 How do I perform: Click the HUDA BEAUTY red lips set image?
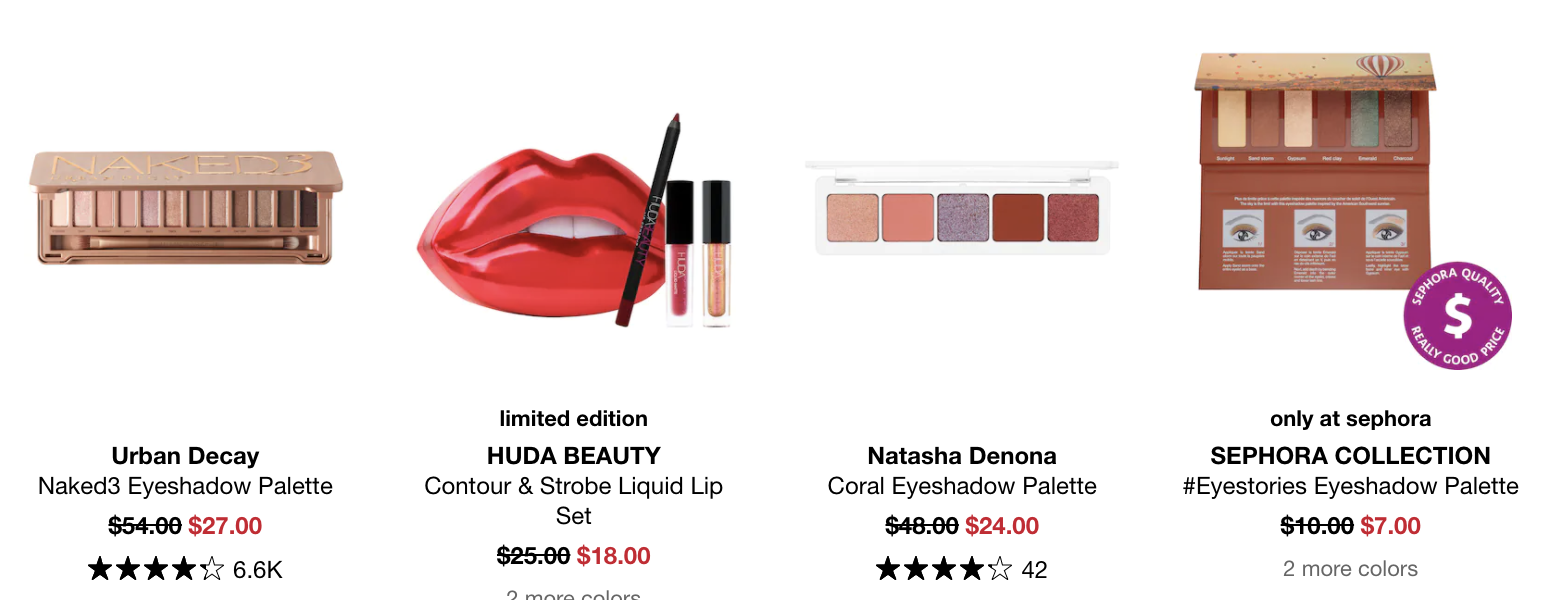point(574,222)
